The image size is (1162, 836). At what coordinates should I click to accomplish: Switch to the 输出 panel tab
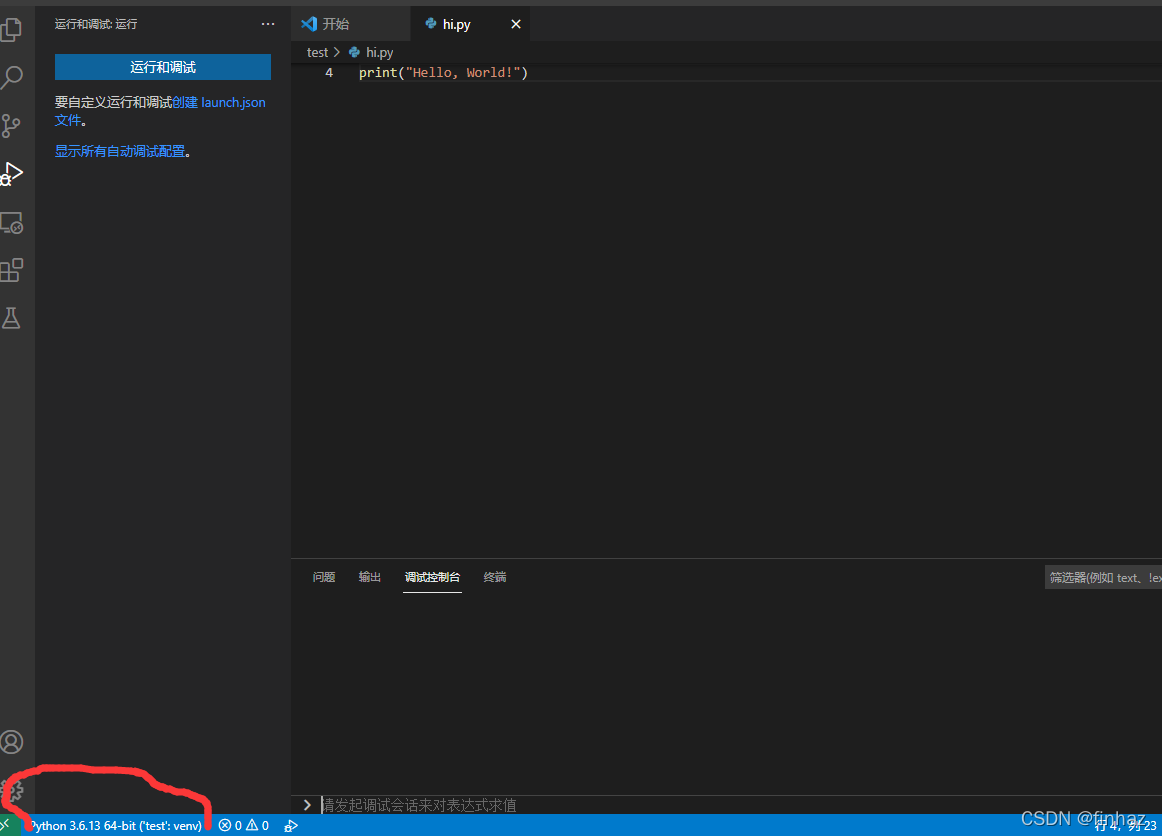click(370, 577)
